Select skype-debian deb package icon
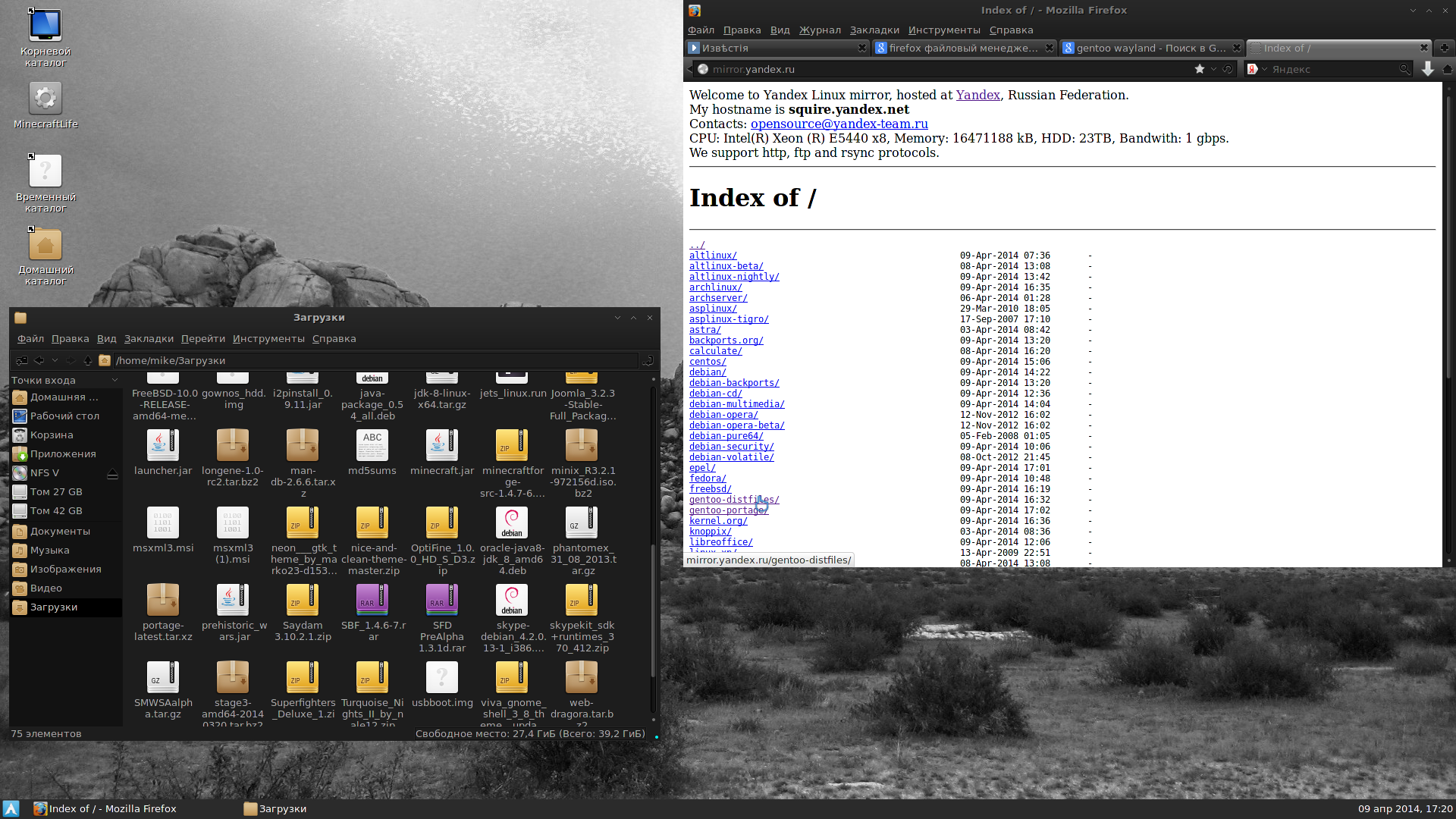This screenshot has height=819, width=1456. click(511, 600)
